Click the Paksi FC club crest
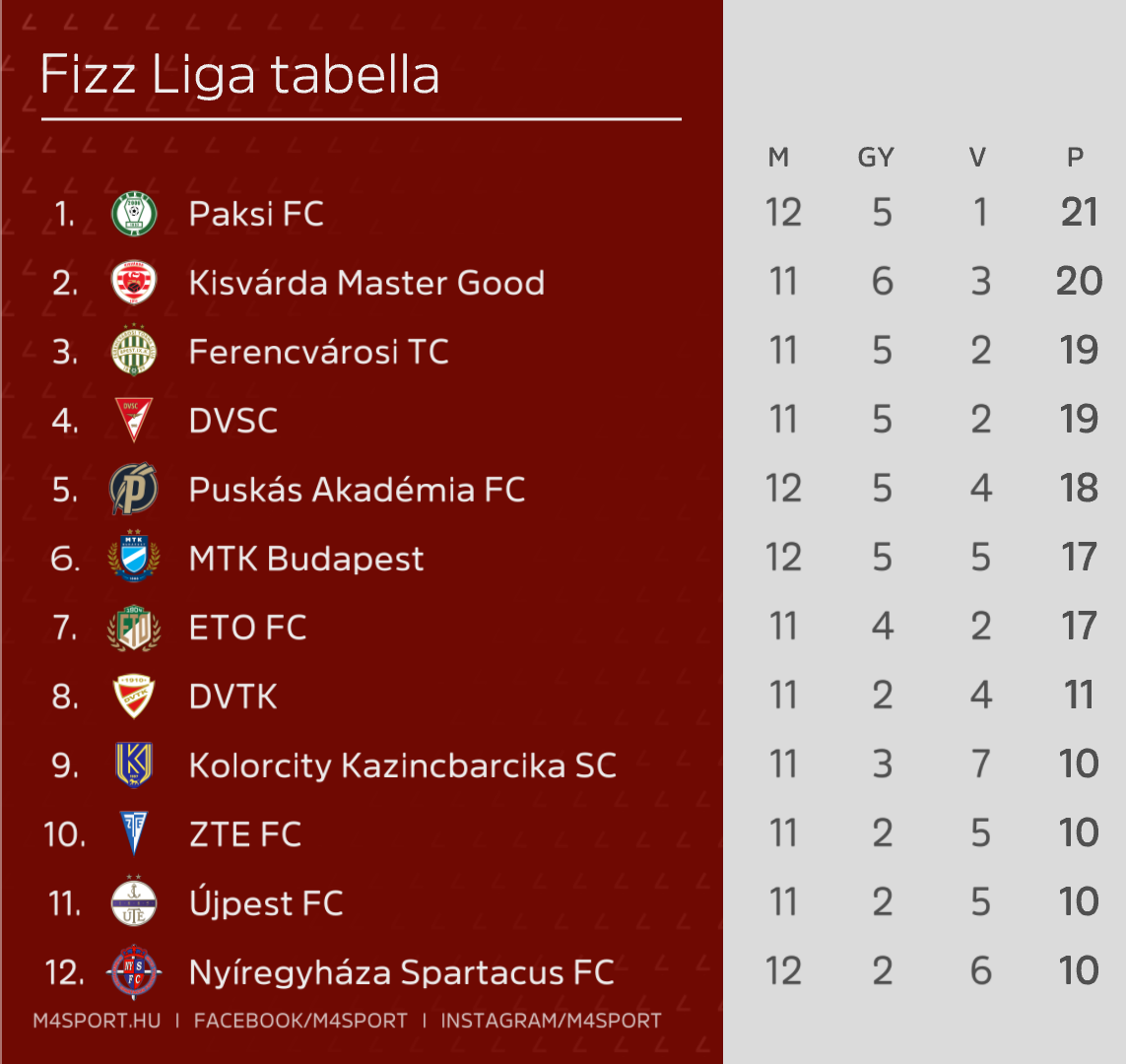 click(x=134, y=214)
